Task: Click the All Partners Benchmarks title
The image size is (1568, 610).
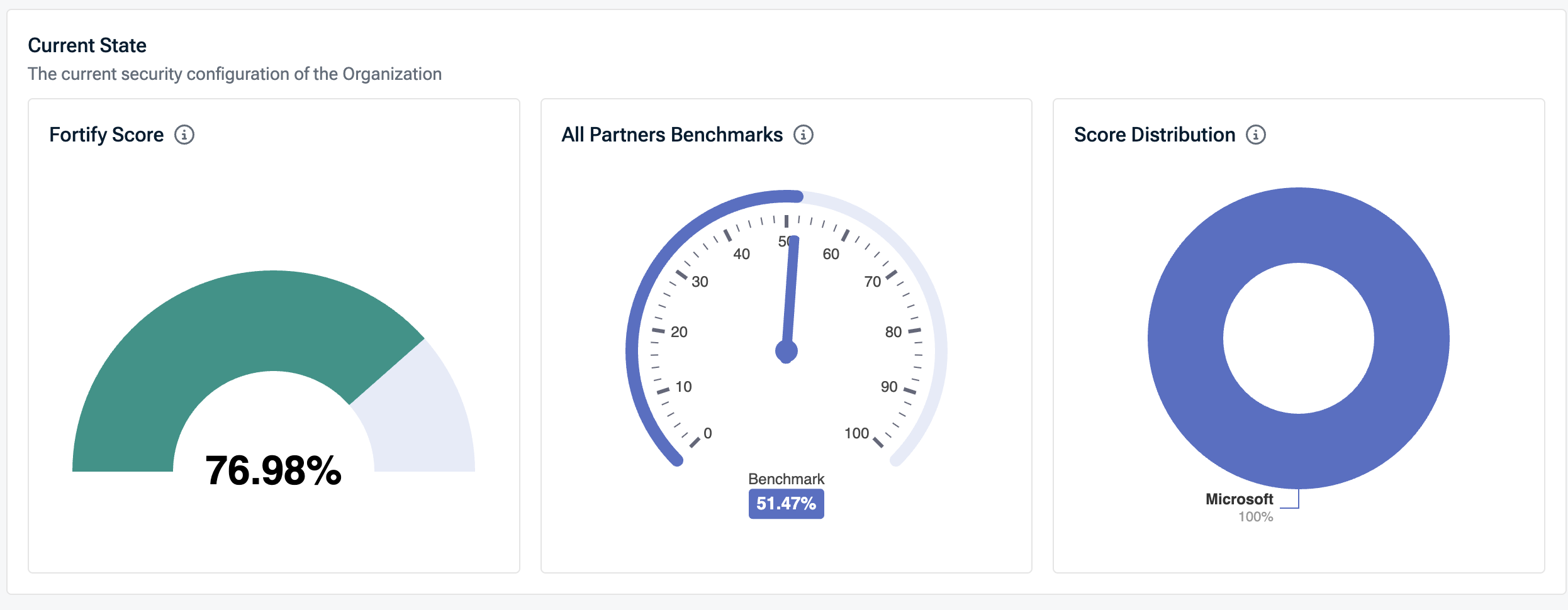Action: coord(672,135)
